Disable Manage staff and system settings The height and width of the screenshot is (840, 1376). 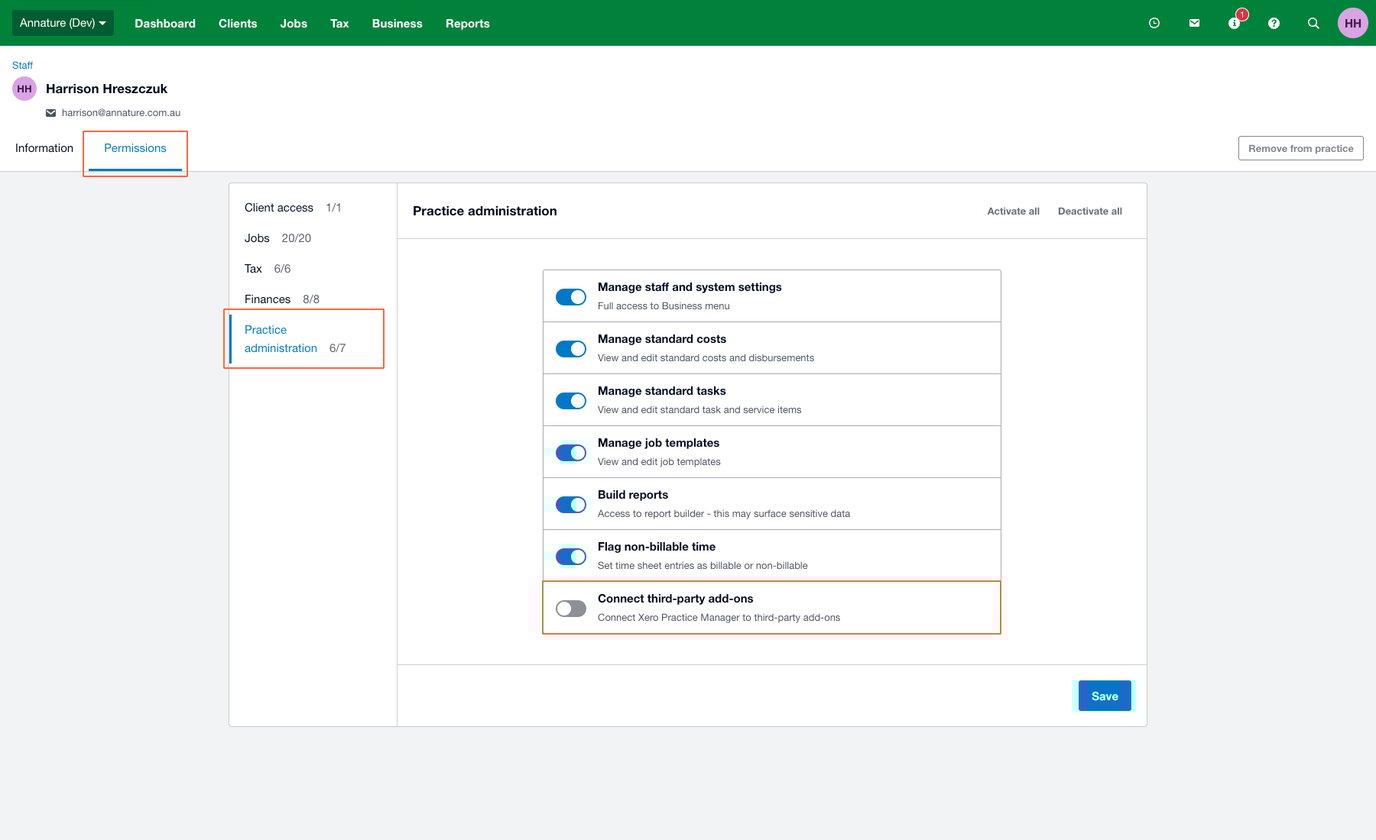click(571, 297)
